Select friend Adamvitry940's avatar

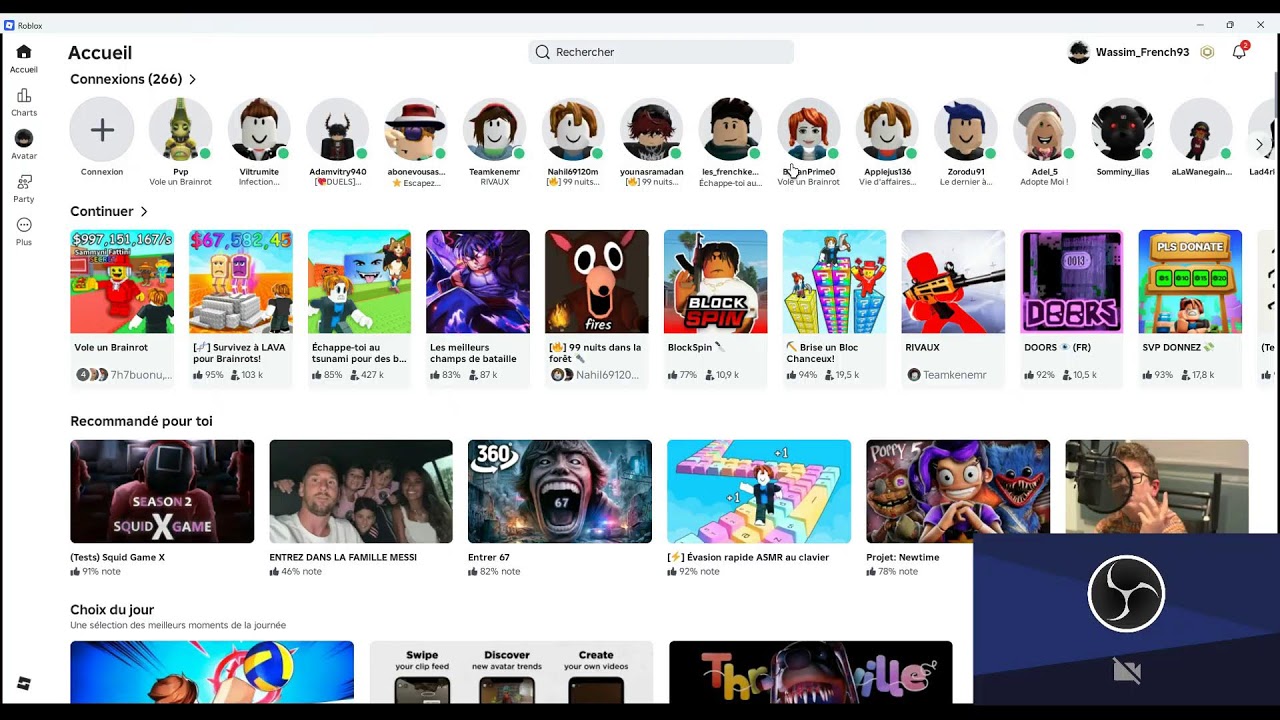pyautogui.click(x=338, y=130)
